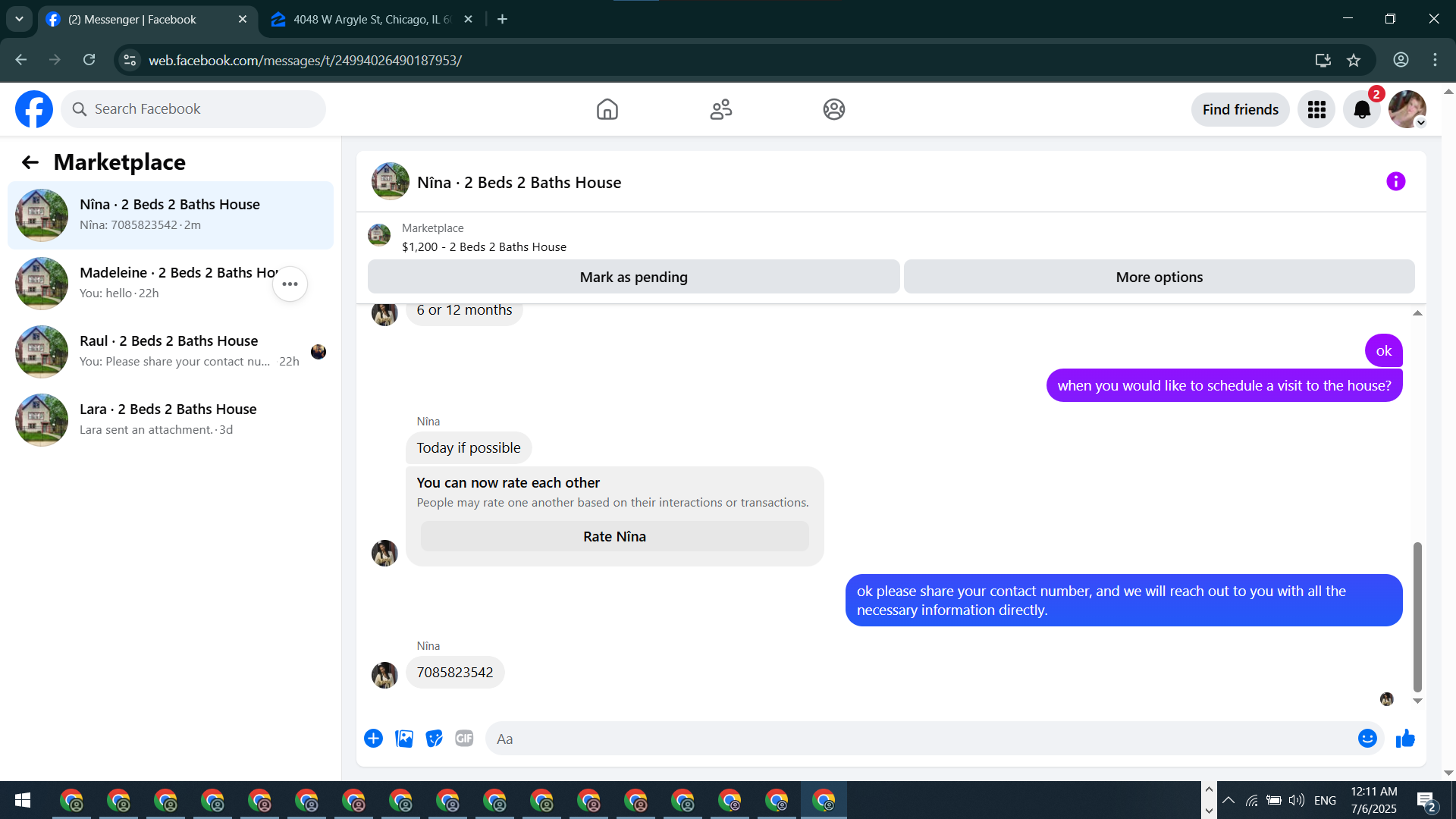Open more options for Madeleine conversation
The height and width of the screenshot is (819, 1456).
click(x=290, y=284)
